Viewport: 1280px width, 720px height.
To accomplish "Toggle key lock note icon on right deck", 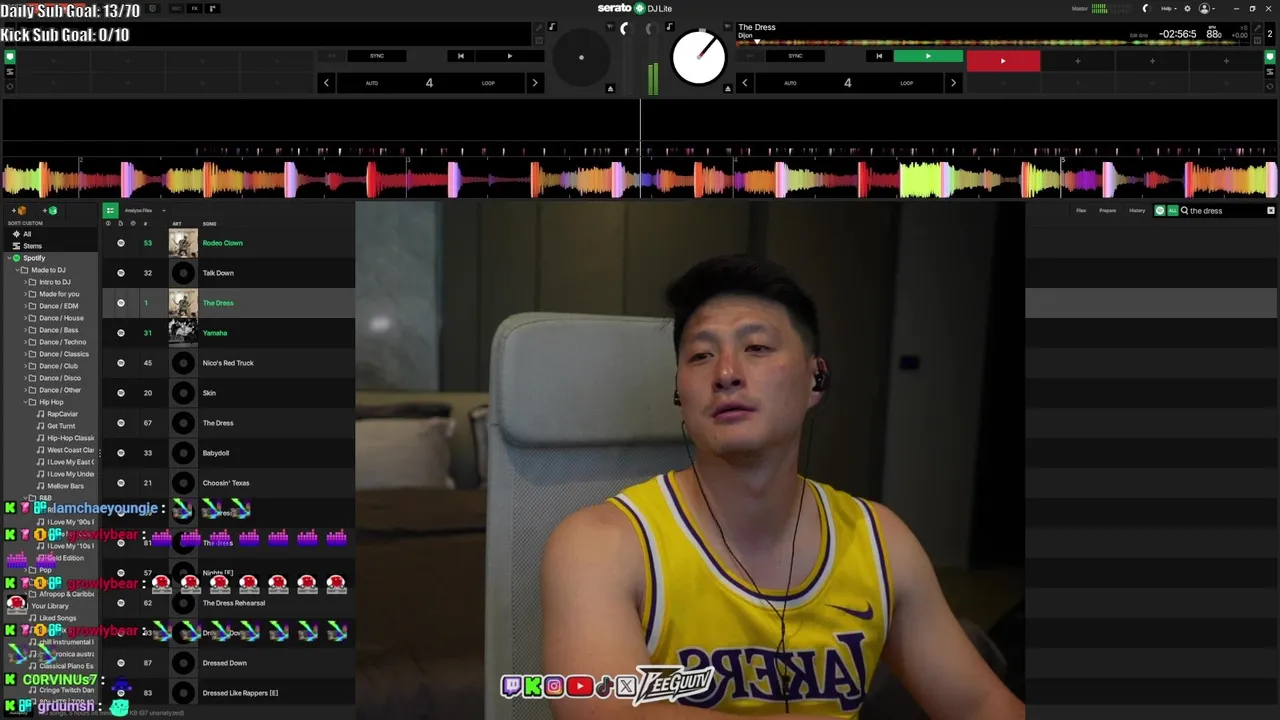I will (669, 27).
